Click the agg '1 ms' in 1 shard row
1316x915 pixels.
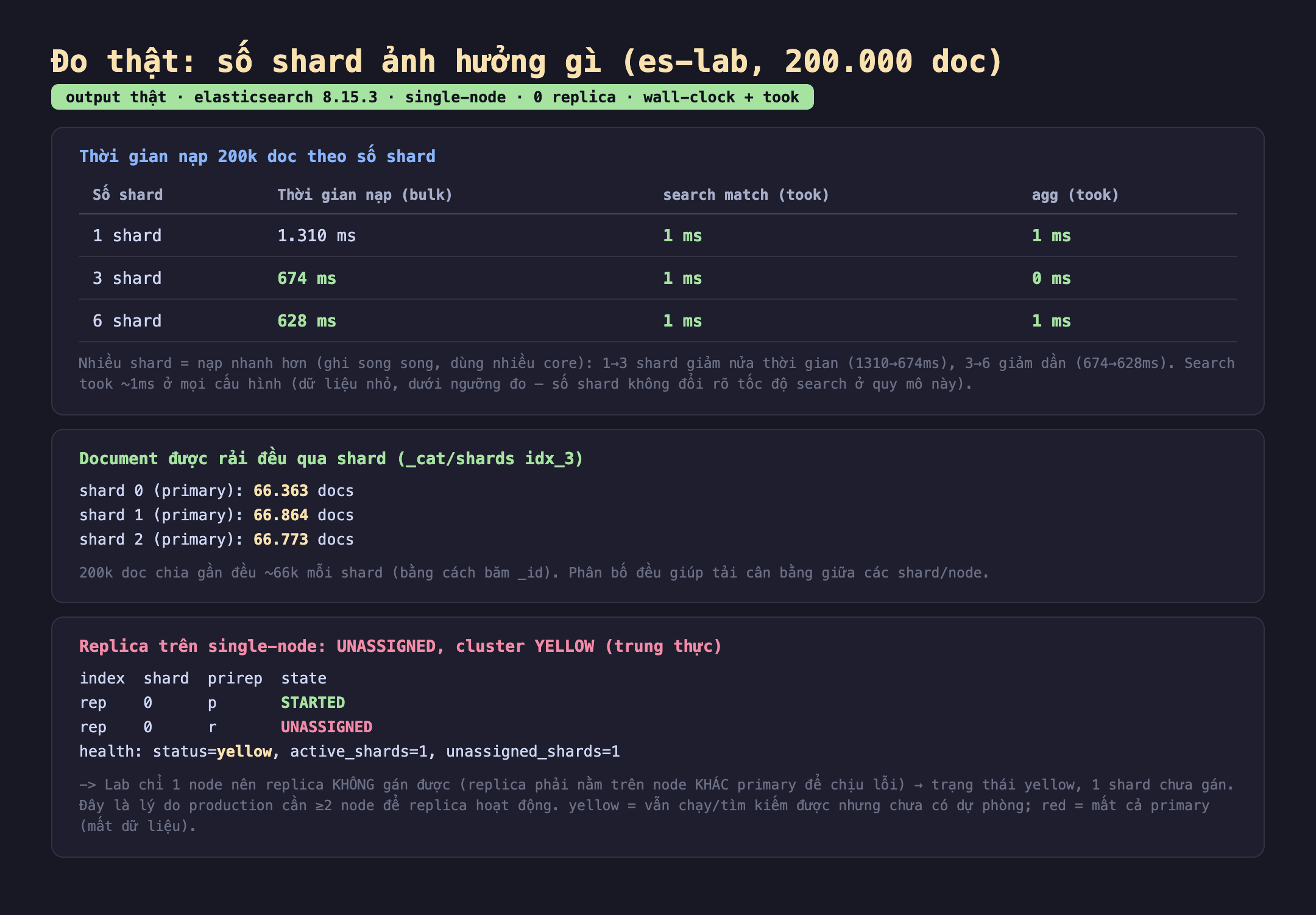(x=1051, y=235)
